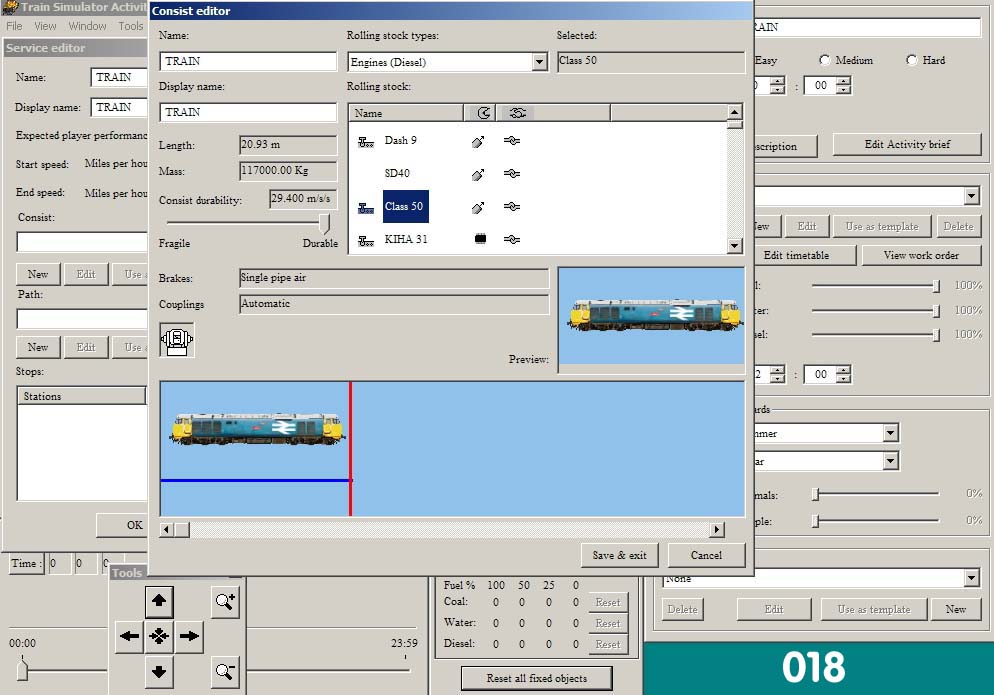Click the Class 50 coupling icon

click(512, 207)
